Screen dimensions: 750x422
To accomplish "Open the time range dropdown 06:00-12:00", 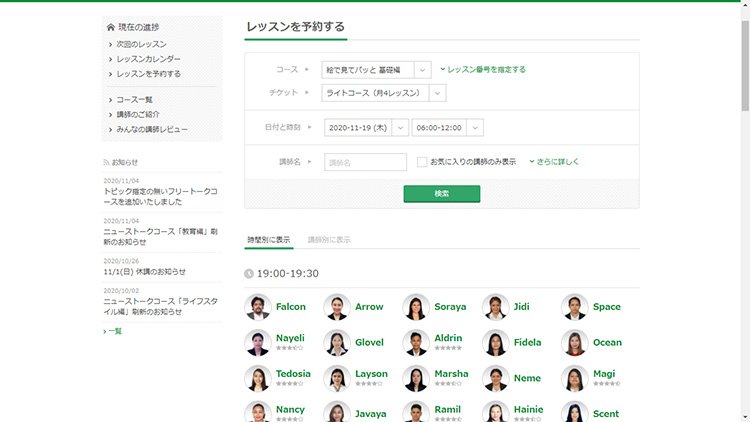I will tap(447, 128).
